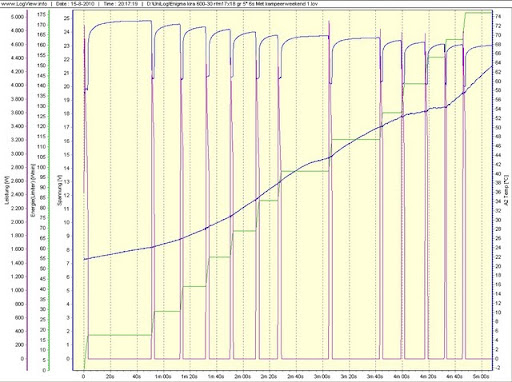Select the Energie(Limiter) [Wmin] axis label
The image size is (512, 382).
(33, 190)
